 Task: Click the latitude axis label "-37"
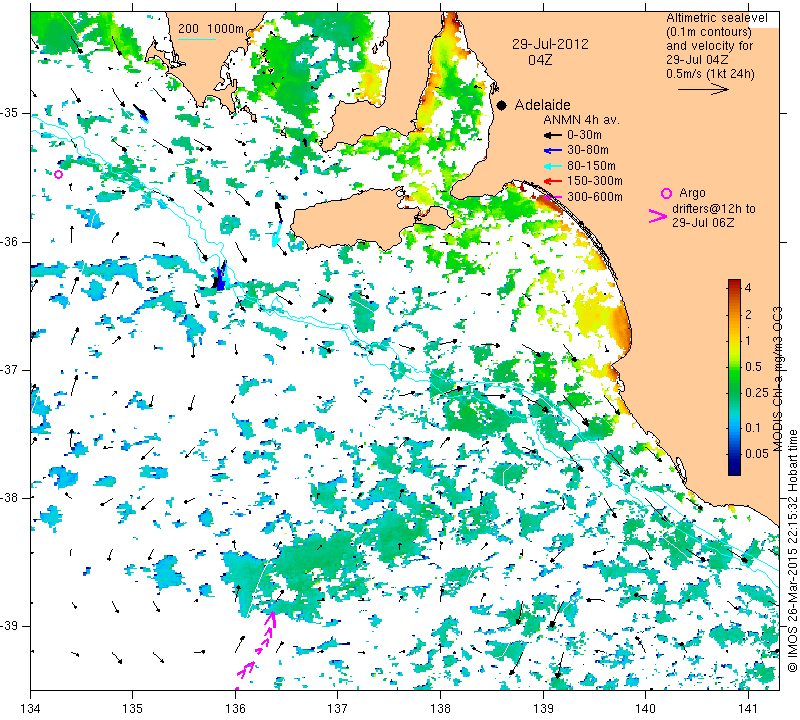coord(10,369)
